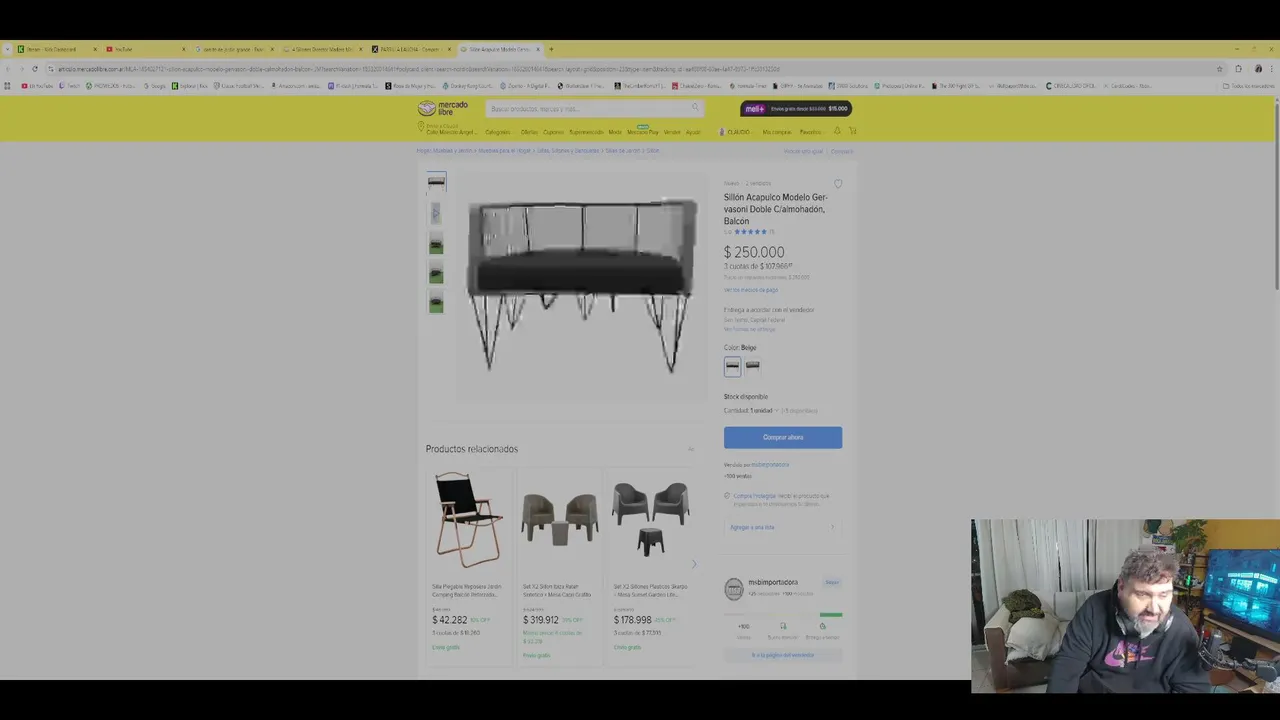Open Favoritos in header
Image resolution: width=1280 pixels, height=720 pixels.
(x=811, y=132)
